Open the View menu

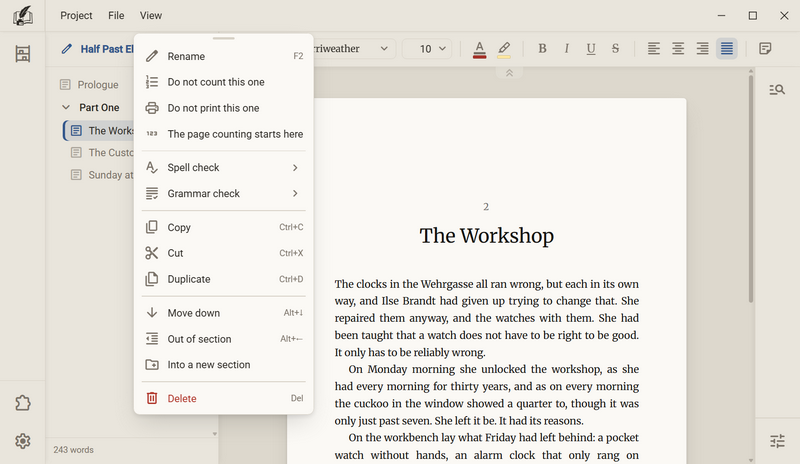coord(151,15)
